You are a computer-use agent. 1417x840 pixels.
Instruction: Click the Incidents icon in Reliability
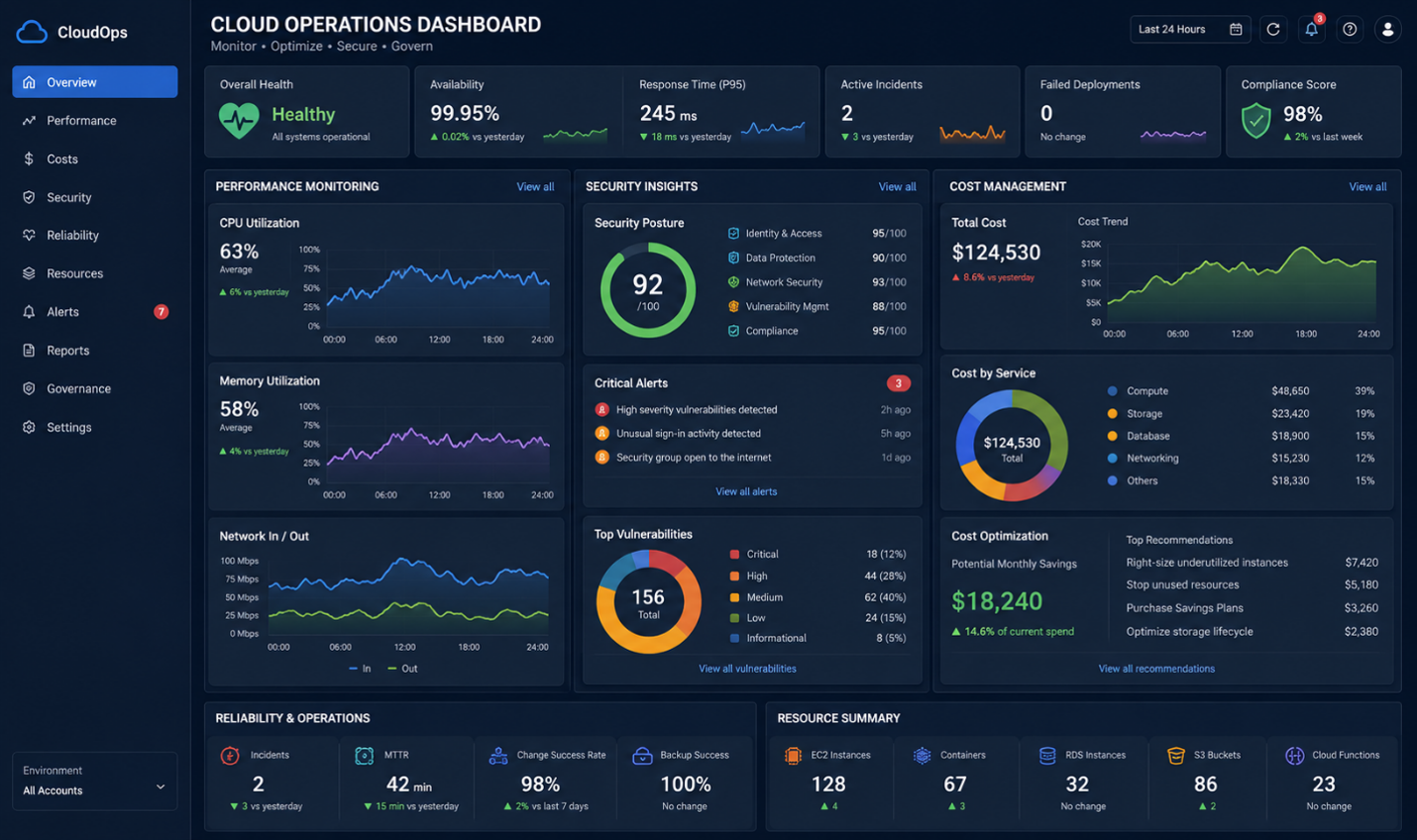tap(230, 756)
